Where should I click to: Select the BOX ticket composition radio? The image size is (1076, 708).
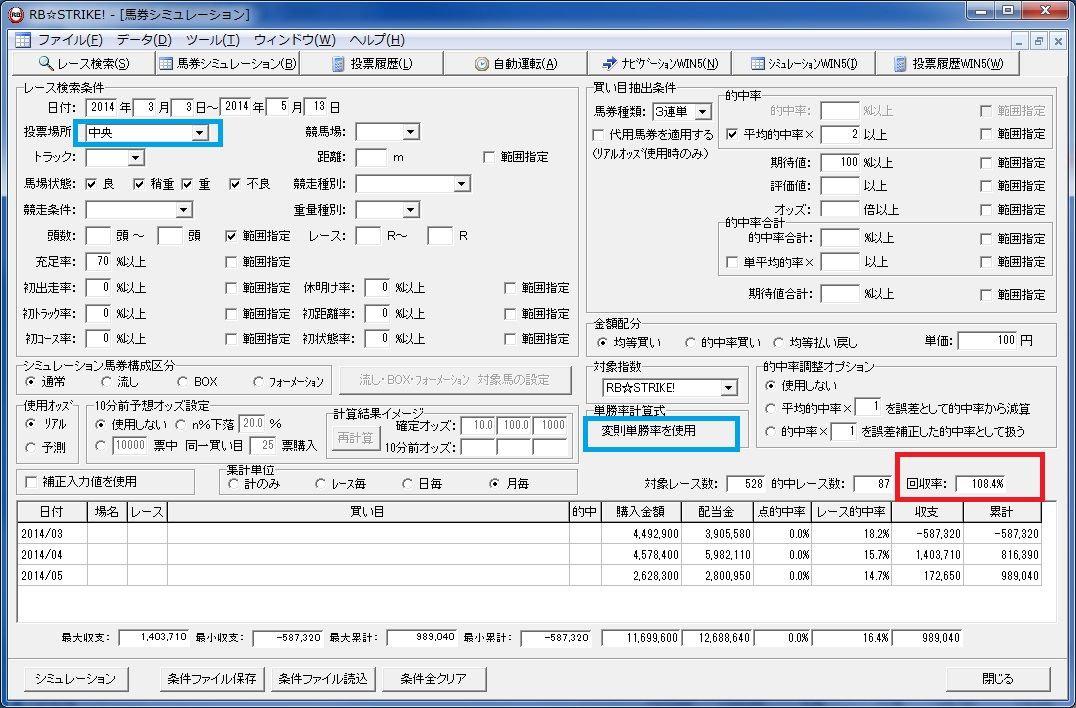183,381
